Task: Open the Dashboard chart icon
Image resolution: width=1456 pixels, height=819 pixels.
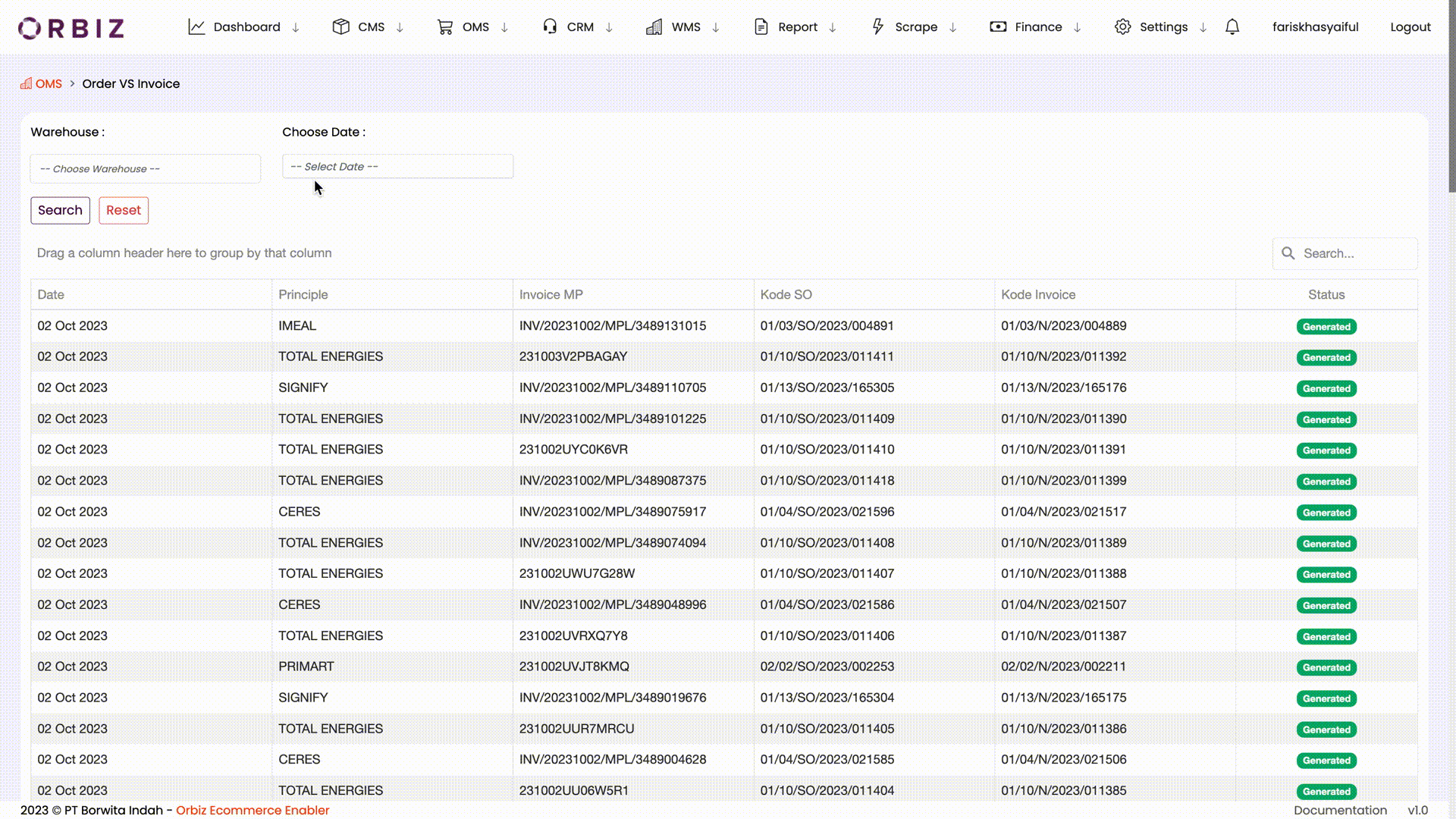Action: click(196, 26)
